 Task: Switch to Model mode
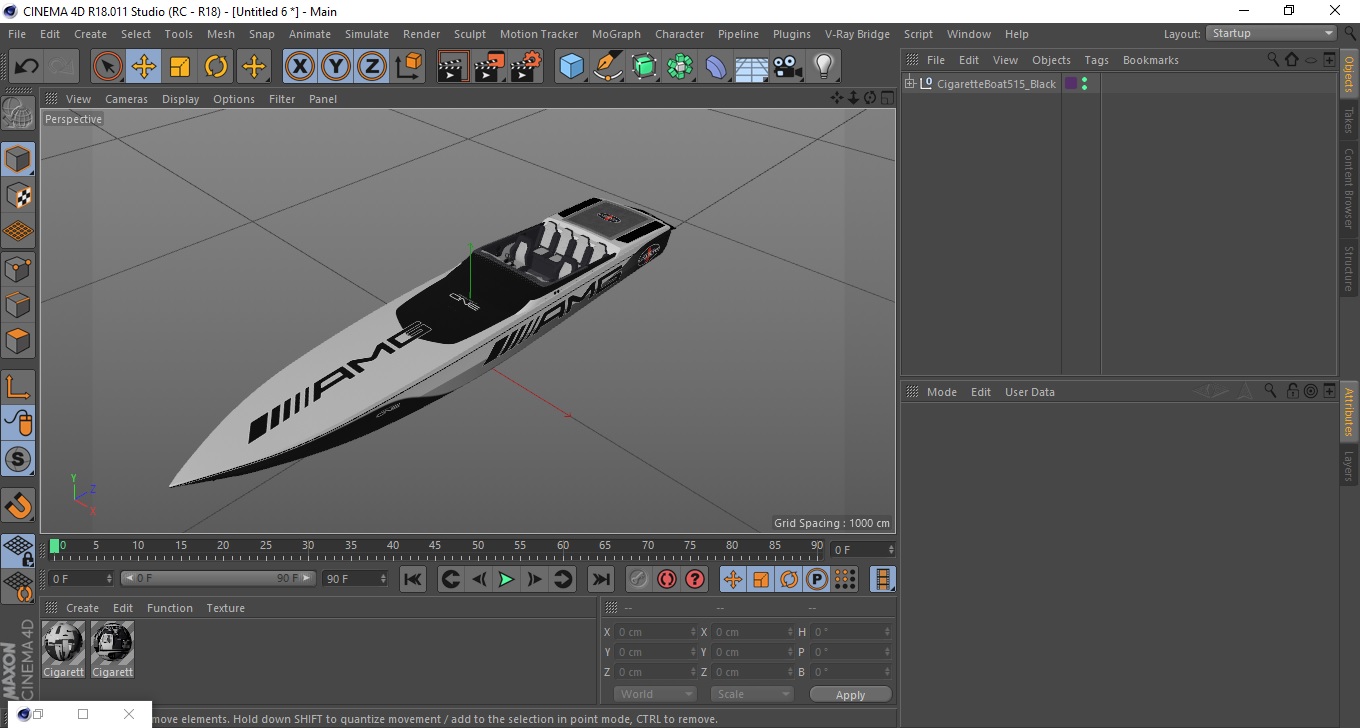click(18, 159)
